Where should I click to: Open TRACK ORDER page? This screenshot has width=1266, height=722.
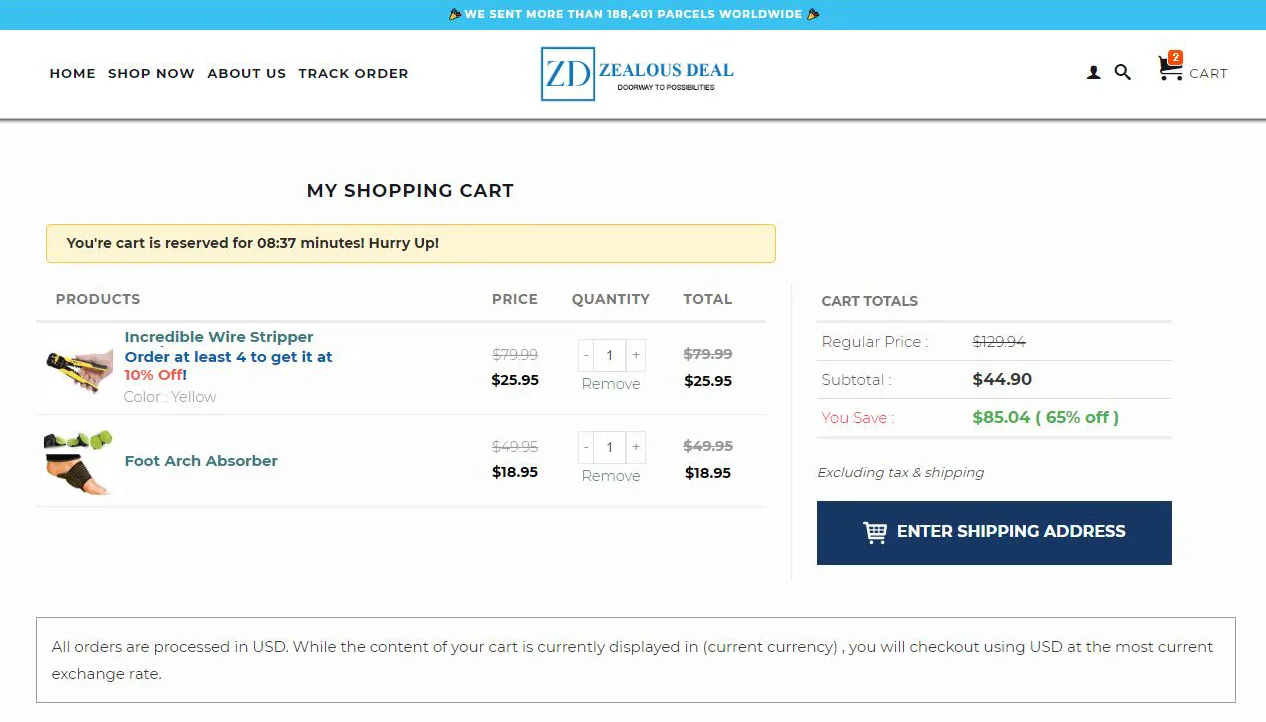click(353, 73)
